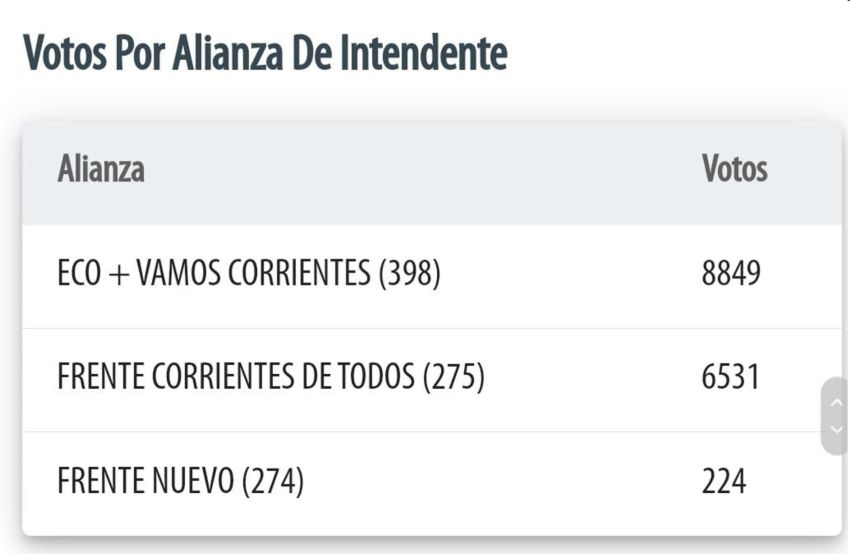Click the word Intendente in the title
This screenshot has width=850, height=554.
424,53
